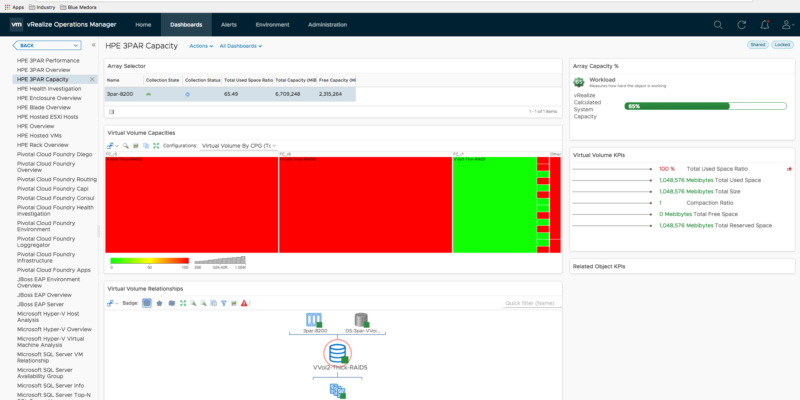Open HPE Health Investigation dashboard link
Screen dimensions: 800x400
pos(49,89)
